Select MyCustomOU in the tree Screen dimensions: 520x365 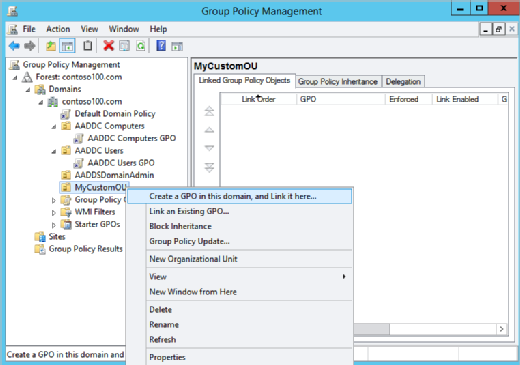click(94, 188)
